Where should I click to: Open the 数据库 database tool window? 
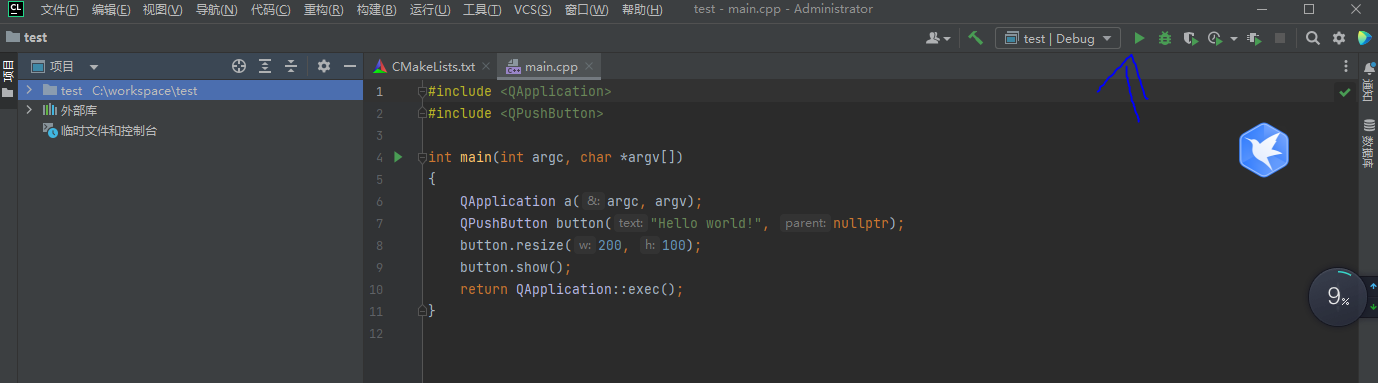(1368, 142)
